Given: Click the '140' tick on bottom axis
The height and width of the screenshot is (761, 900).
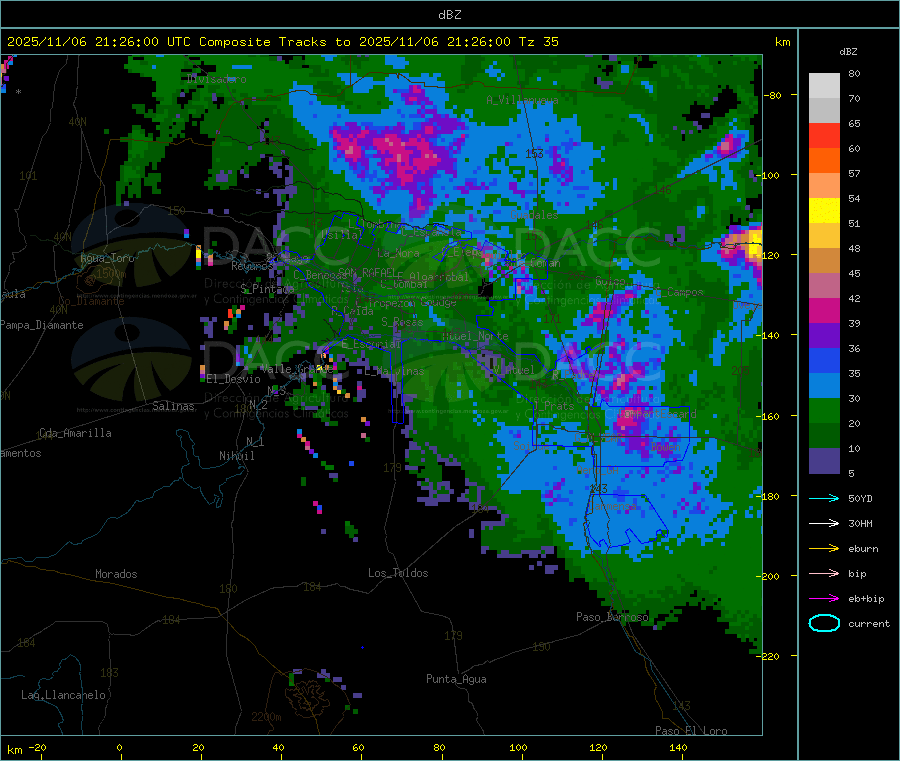Looking at the screenshot, I should (678, 747).
